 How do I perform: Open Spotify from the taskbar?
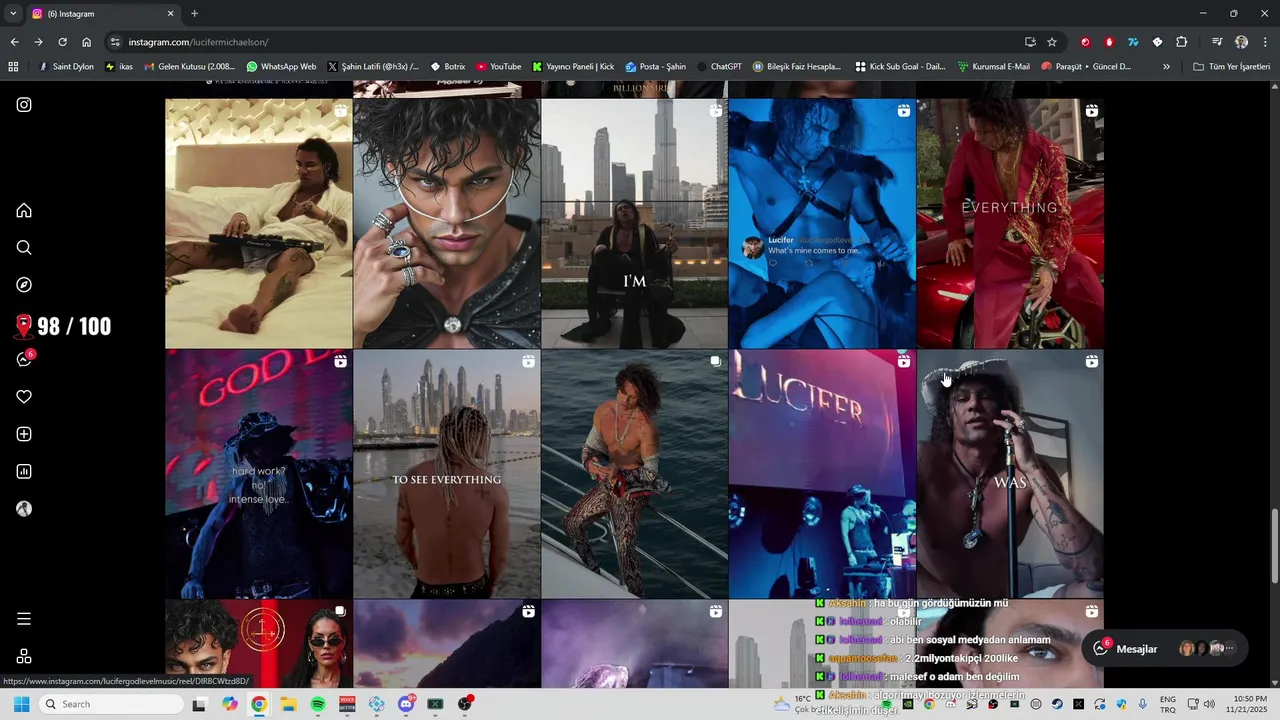click(x=318, y=704)
